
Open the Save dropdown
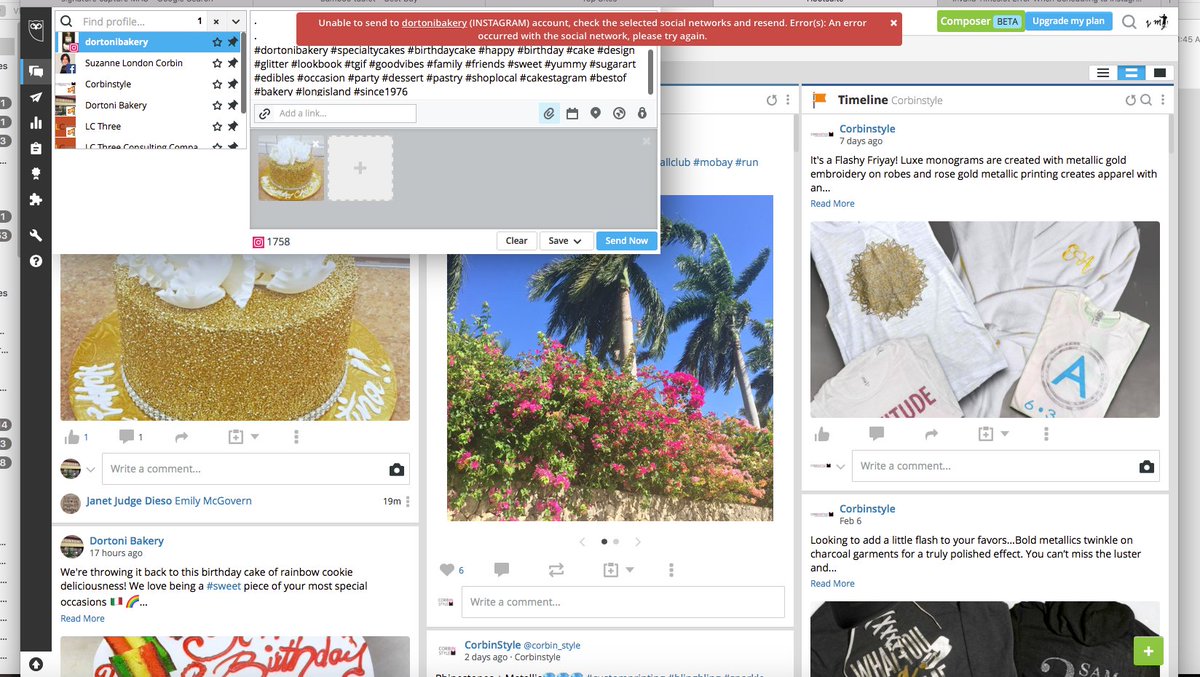click(565, 241)
